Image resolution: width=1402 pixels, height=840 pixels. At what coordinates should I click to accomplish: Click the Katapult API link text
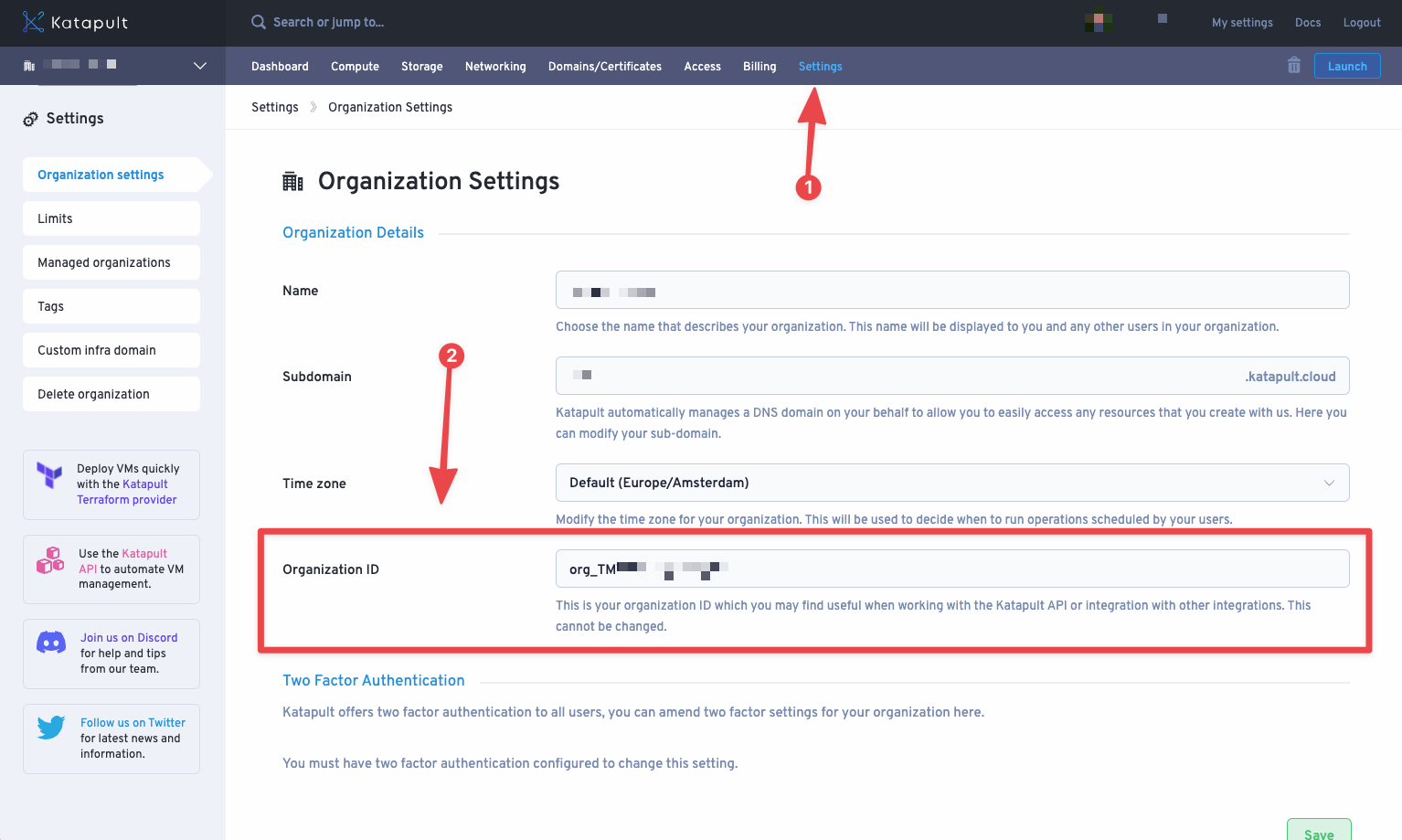122,561
